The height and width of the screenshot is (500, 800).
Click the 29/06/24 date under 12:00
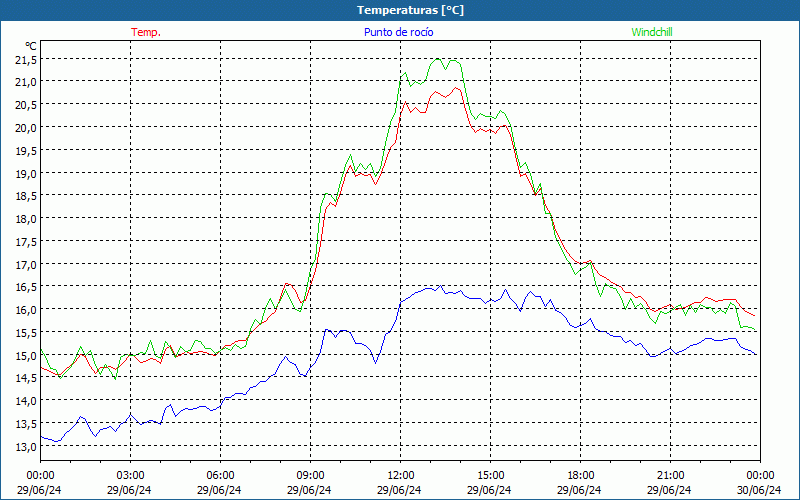(399, 490)
